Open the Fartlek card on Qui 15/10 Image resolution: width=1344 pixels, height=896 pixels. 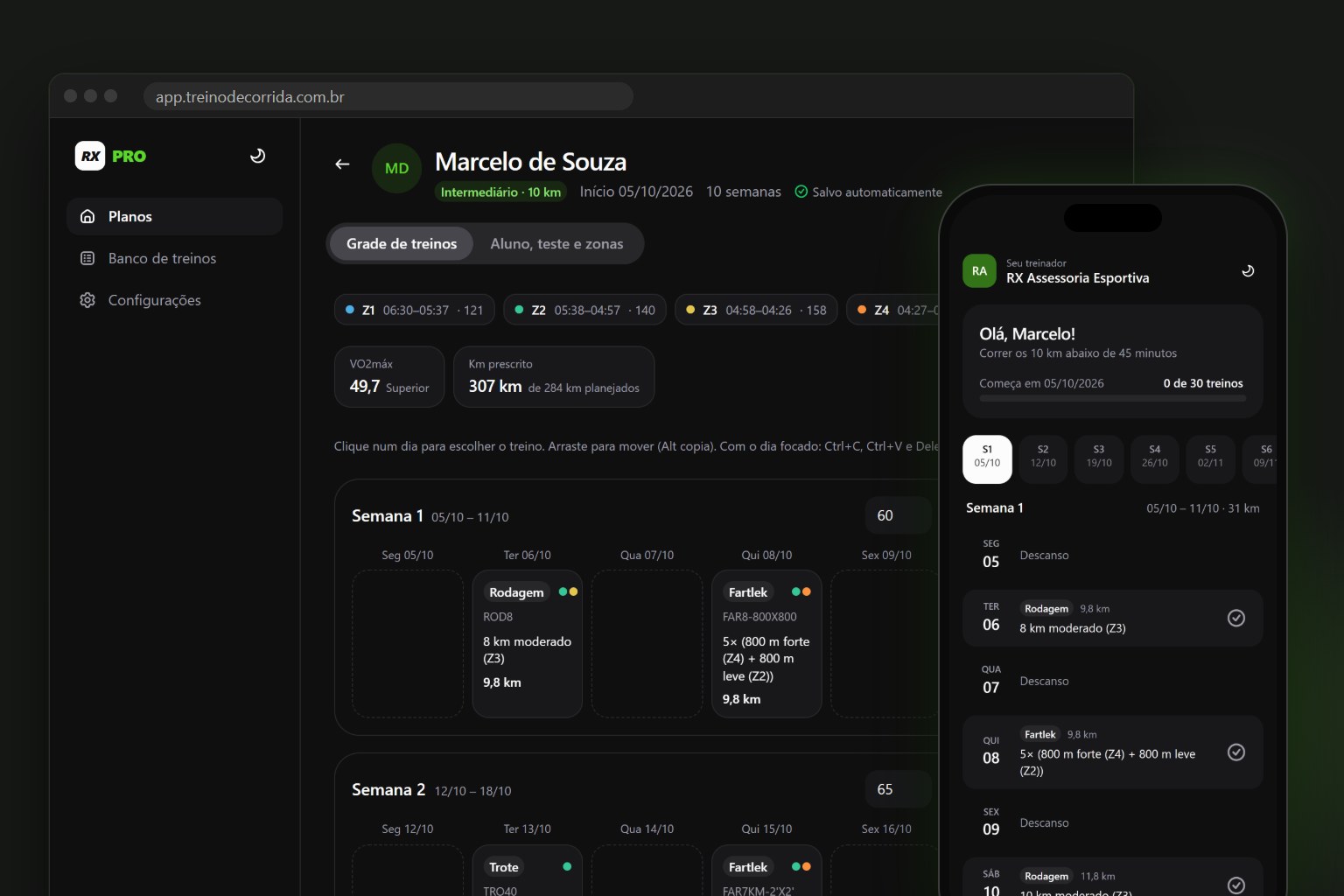[x=766, y=871]
